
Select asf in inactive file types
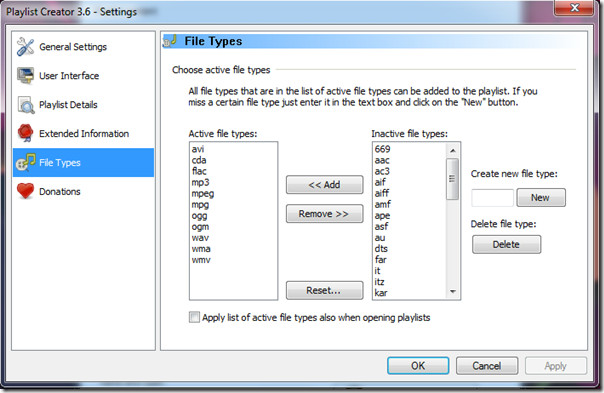(410, 227)
